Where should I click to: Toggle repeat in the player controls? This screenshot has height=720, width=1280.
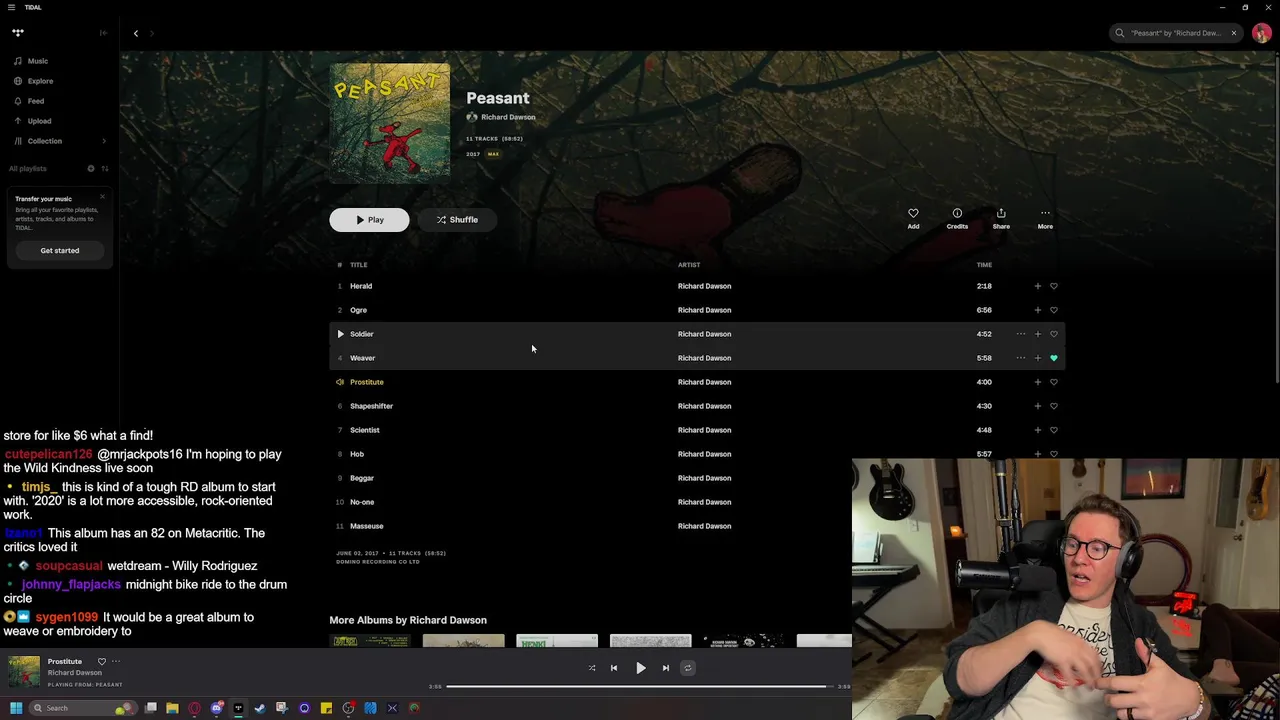pyautogui.click(x=688, y=668)
